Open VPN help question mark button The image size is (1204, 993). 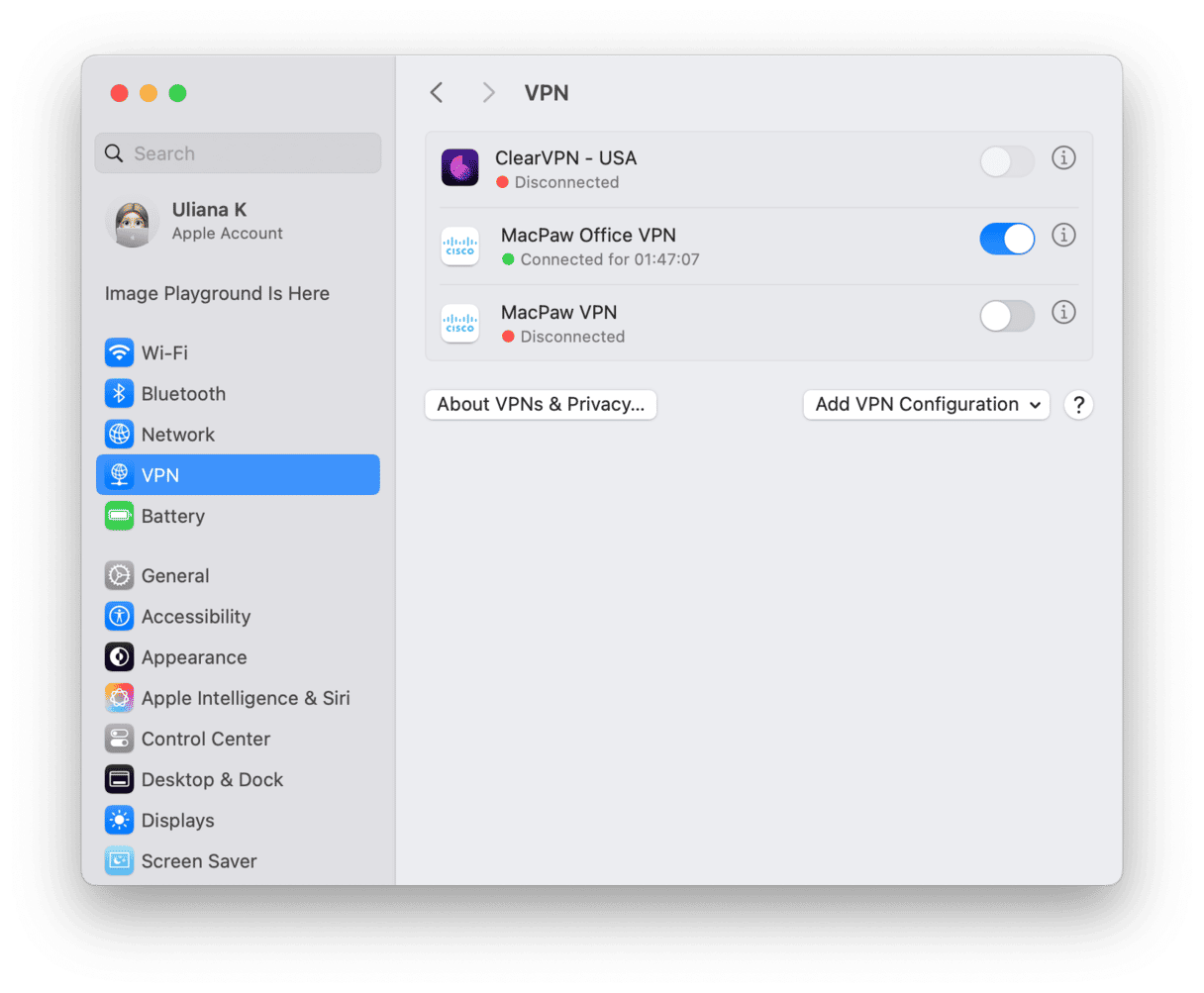tap(1078, 404)
